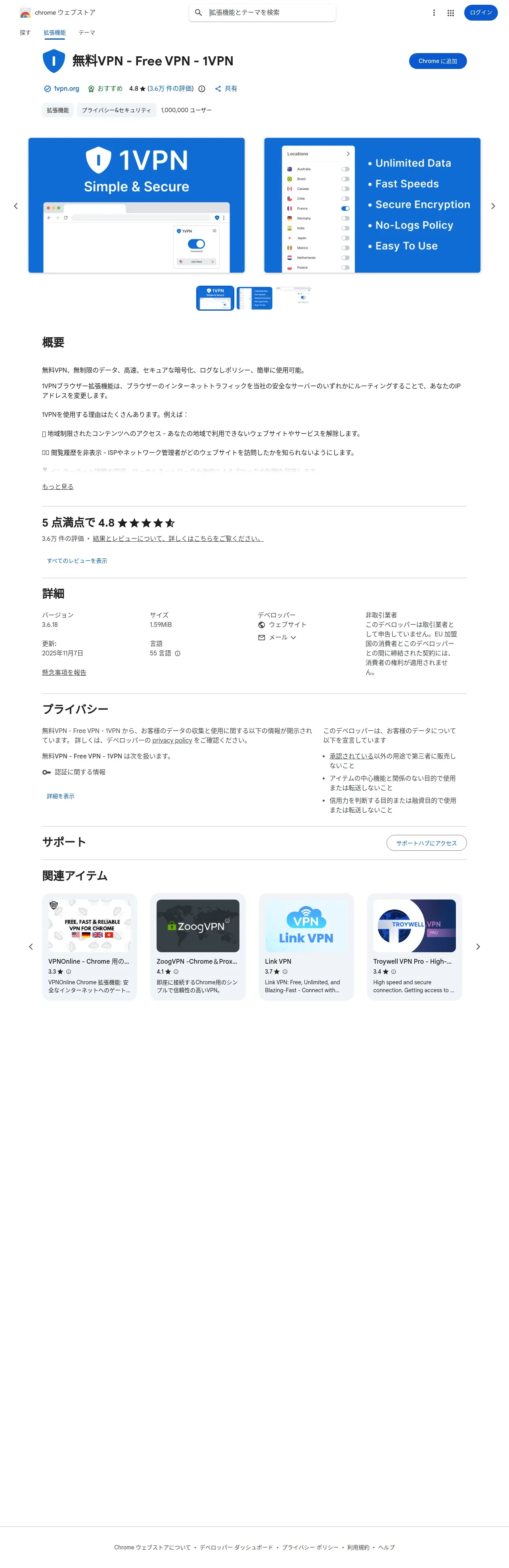Open the 1vpn.org developer link
The height and width of the screenshot is (1568, 509).
[x=66, y=89]
